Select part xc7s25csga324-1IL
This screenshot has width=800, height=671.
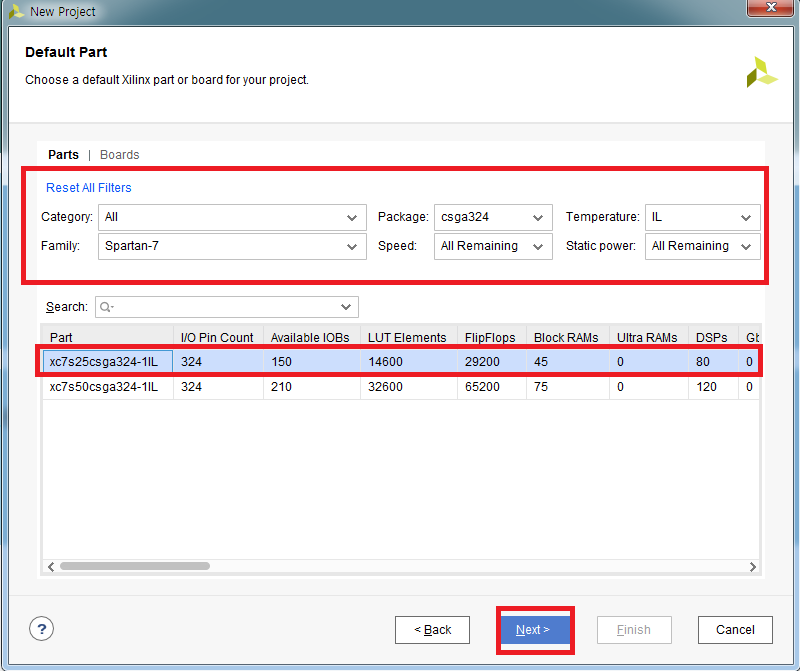coord(108,362)
